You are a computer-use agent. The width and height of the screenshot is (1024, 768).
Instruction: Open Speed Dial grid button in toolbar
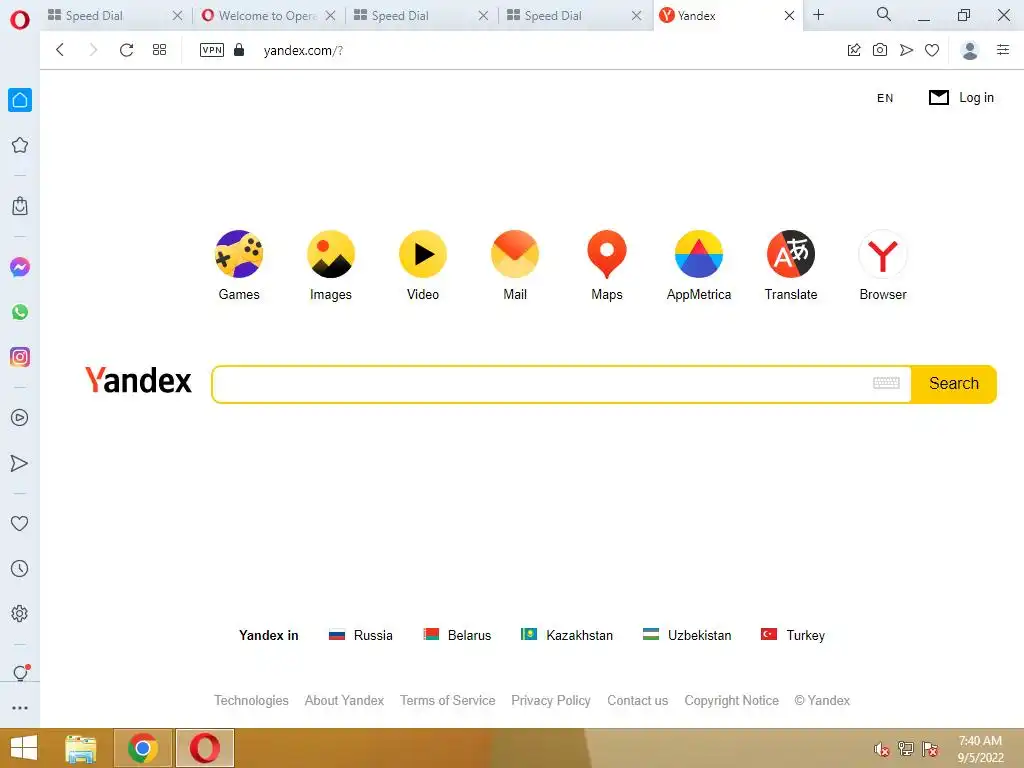coord(159,50)
